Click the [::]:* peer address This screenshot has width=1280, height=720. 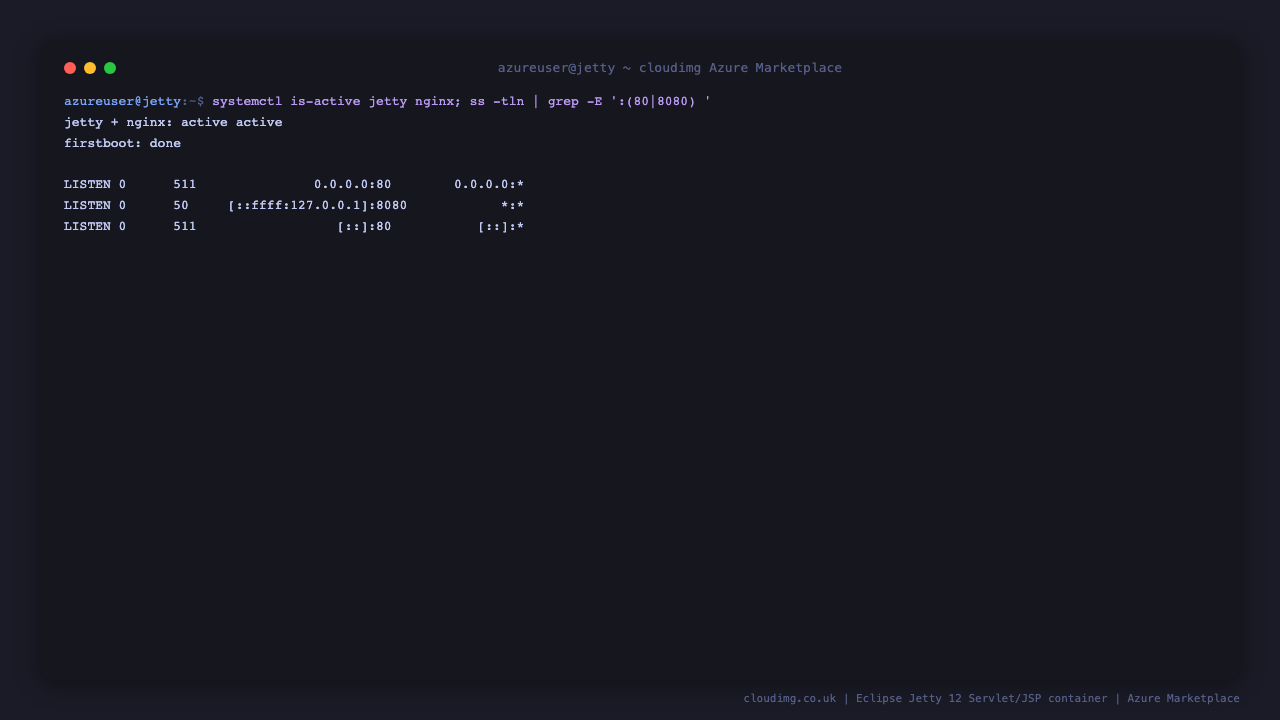click(x=501, y=227)
